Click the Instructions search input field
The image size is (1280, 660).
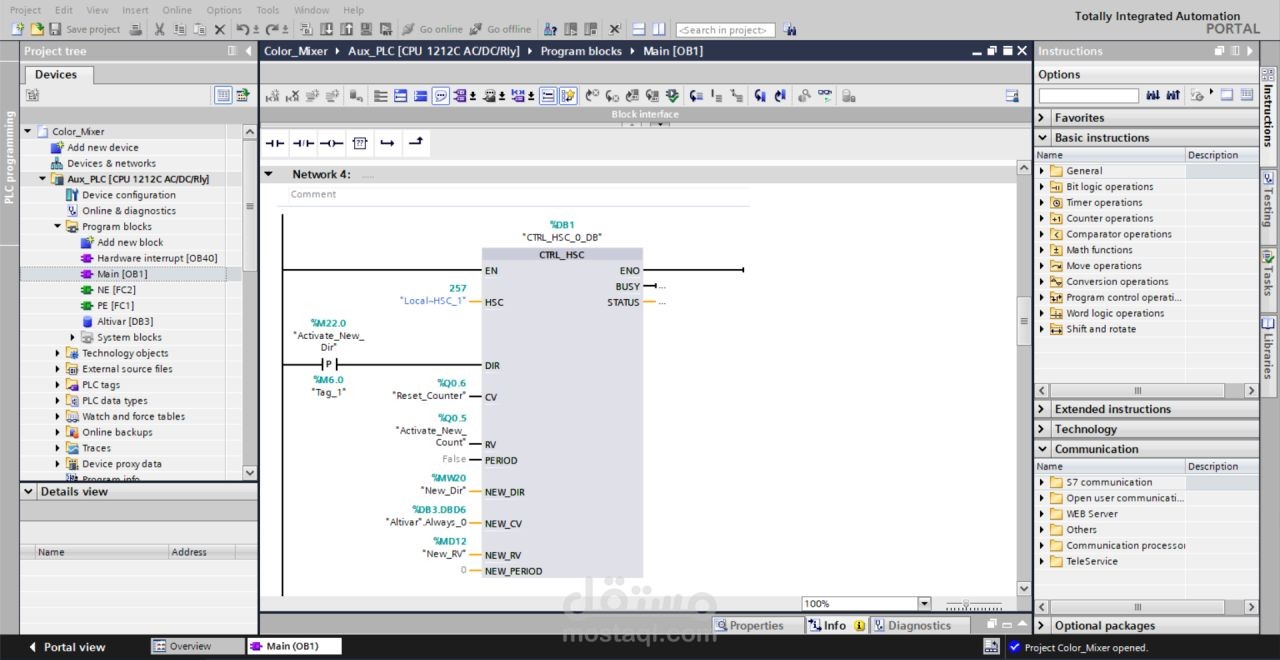coord(1088,96)
